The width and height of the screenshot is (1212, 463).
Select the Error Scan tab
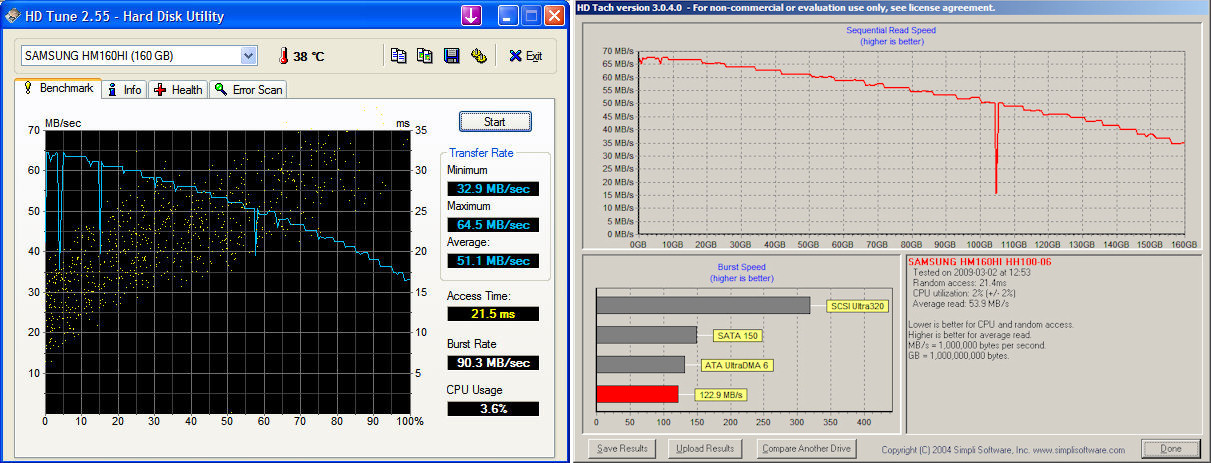pyautogui.click(x=248, y=89)
